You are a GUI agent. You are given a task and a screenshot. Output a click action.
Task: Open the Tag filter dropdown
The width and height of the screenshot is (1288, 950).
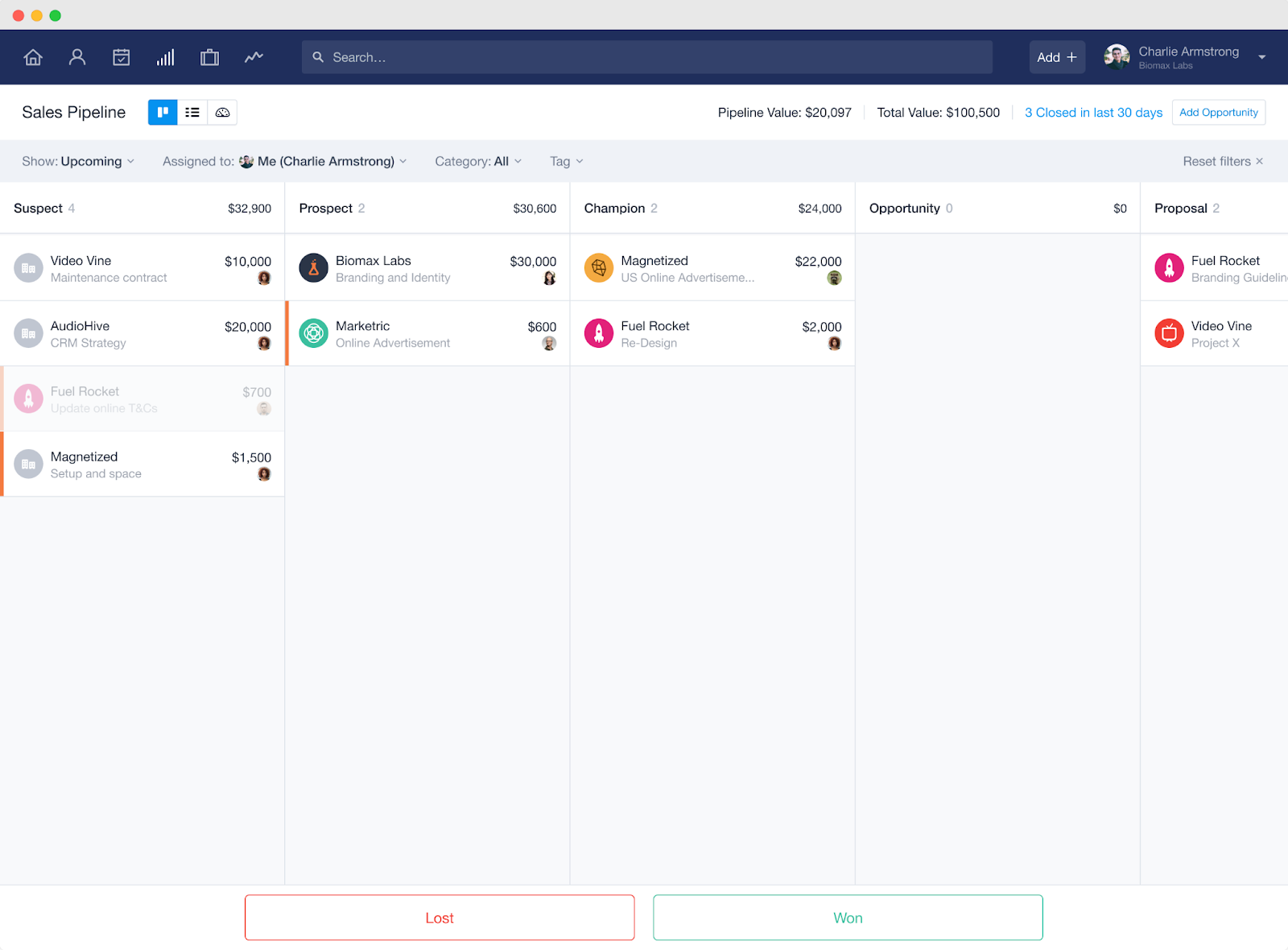point(567,161)
